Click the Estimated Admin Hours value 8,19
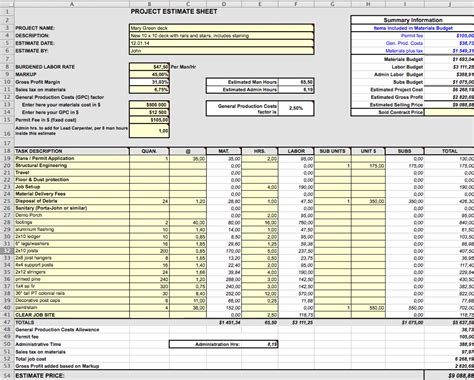This screenshot has height=380, width=474. coord(296,89)
